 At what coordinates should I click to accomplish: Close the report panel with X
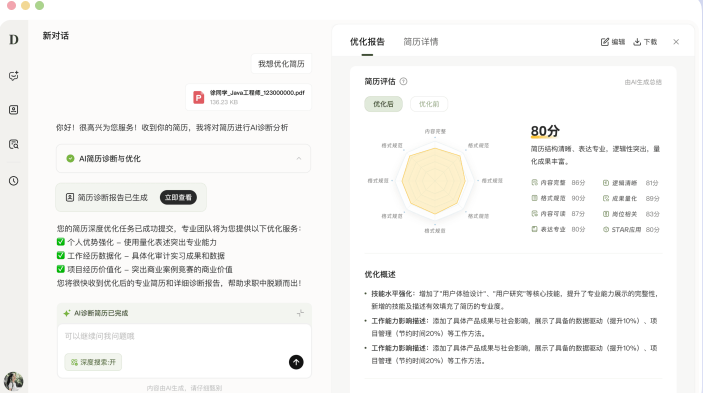click(676, 42)
